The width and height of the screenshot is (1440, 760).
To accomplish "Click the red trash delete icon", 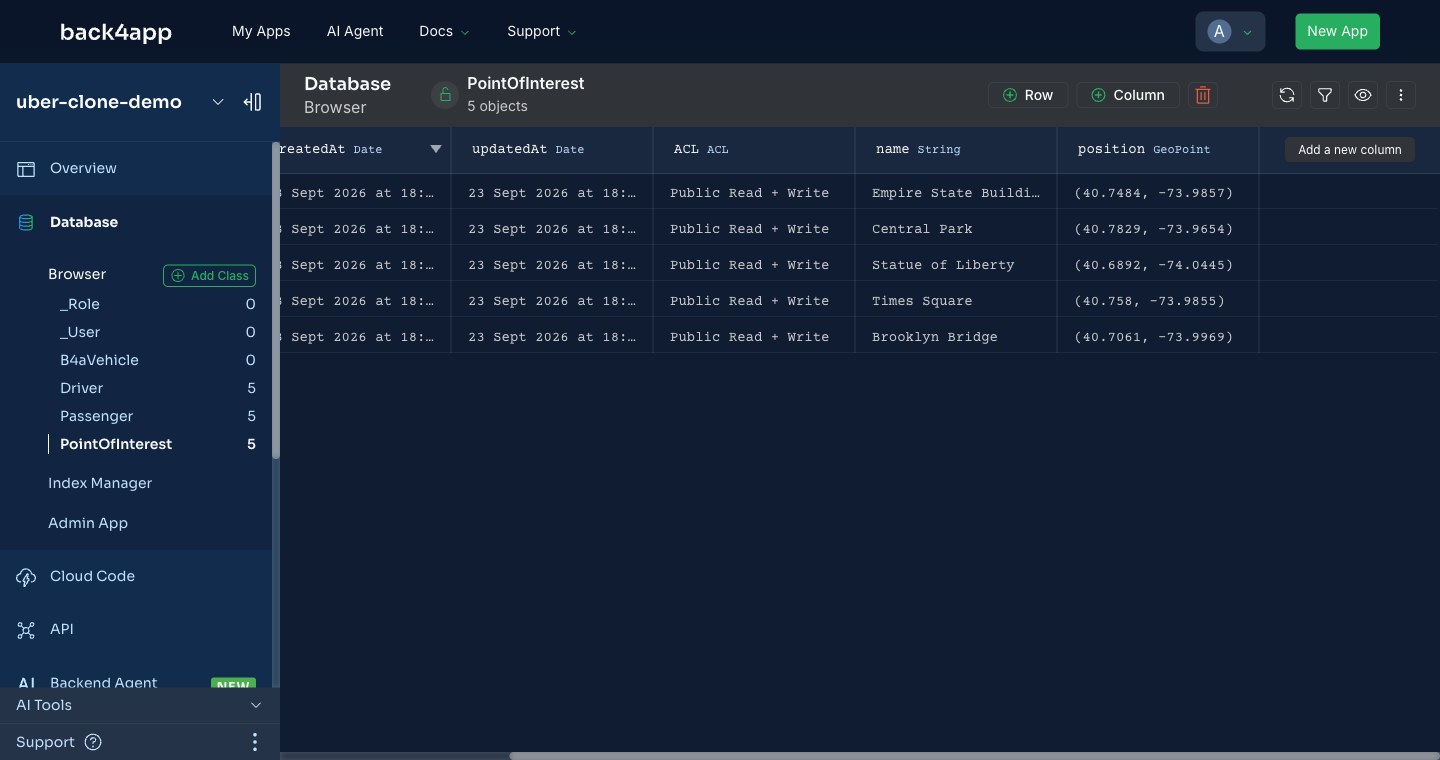I will (x=1203, y=95).
